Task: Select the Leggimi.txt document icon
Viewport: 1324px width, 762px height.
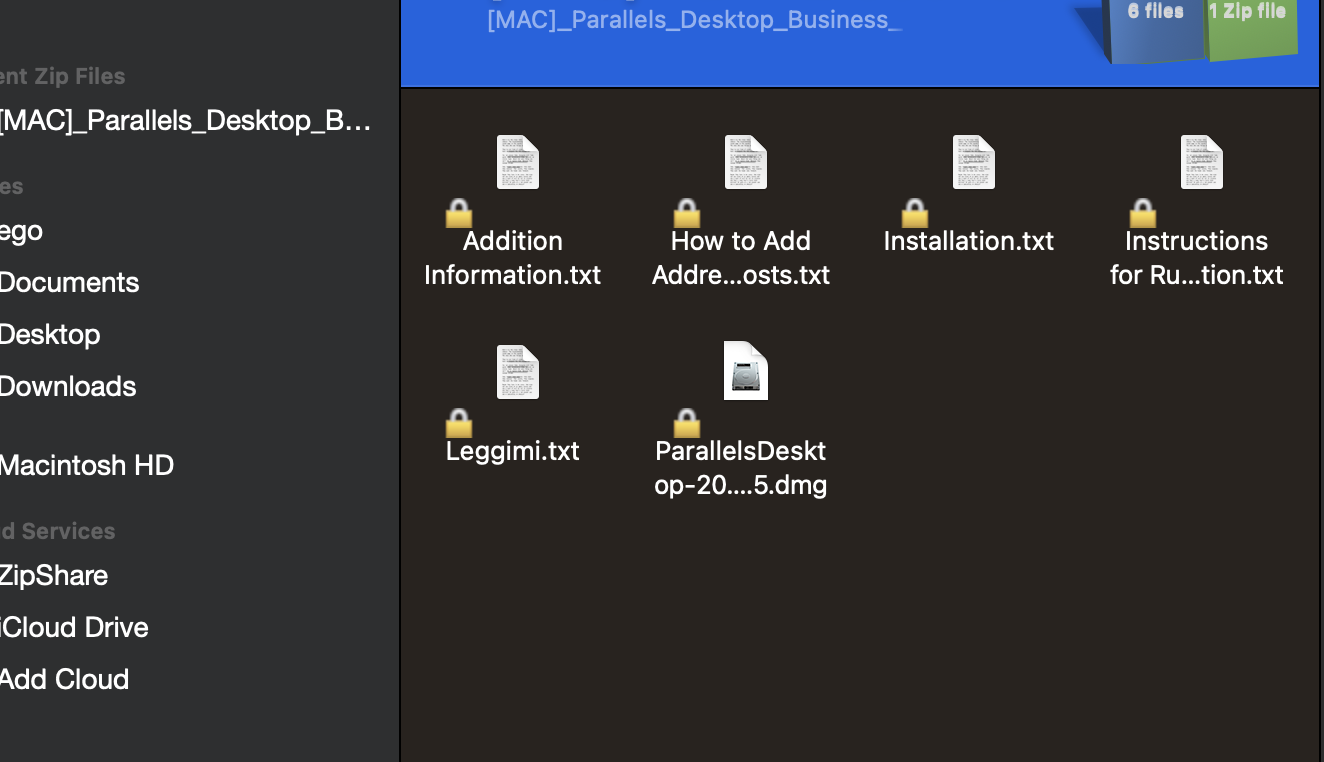Action: (518, 372)
